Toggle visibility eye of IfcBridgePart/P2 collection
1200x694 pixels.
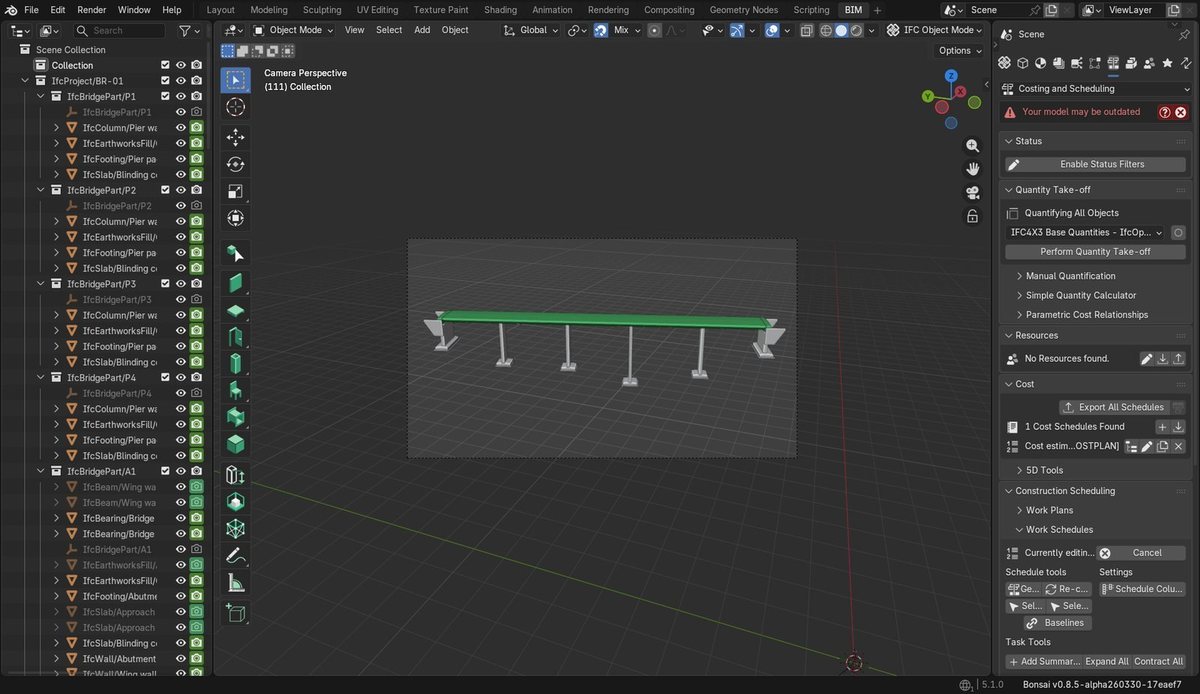(181, 190)
